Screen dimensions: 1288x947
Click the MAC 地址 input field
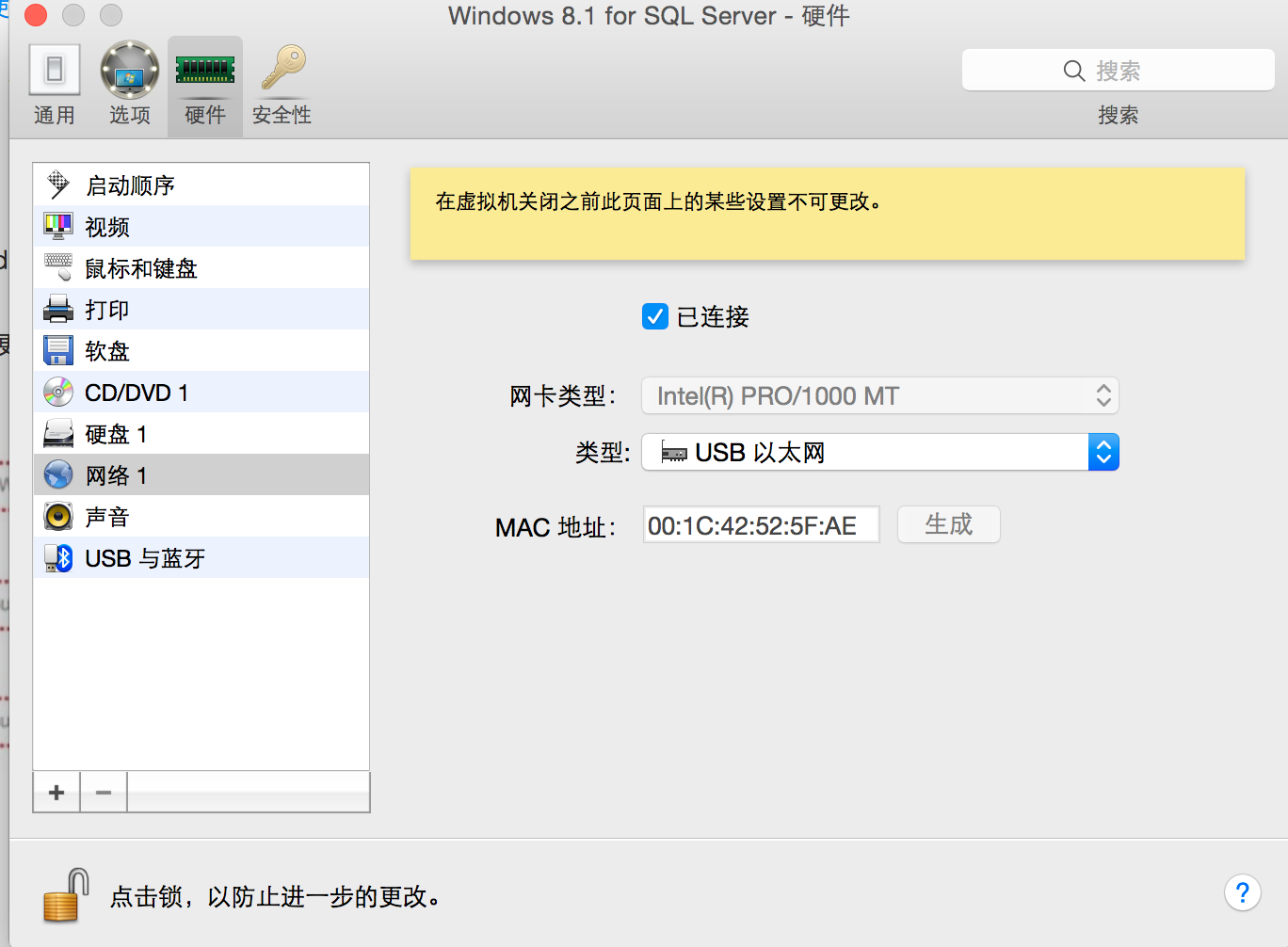coord(761,524)
